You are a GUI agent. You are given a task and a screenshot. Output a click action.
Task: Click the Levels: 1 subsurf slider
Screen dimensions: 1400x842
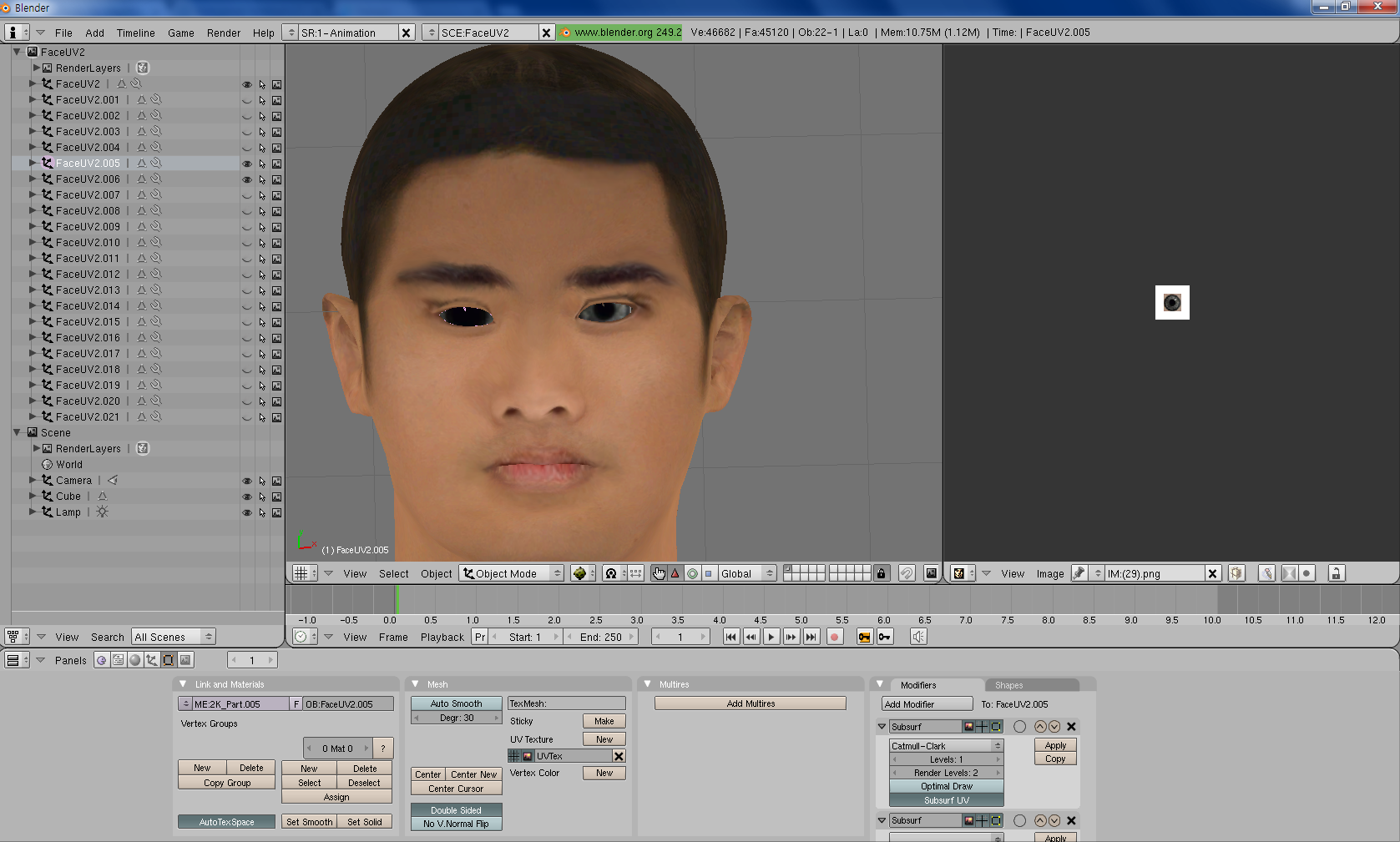pos(946,759)
